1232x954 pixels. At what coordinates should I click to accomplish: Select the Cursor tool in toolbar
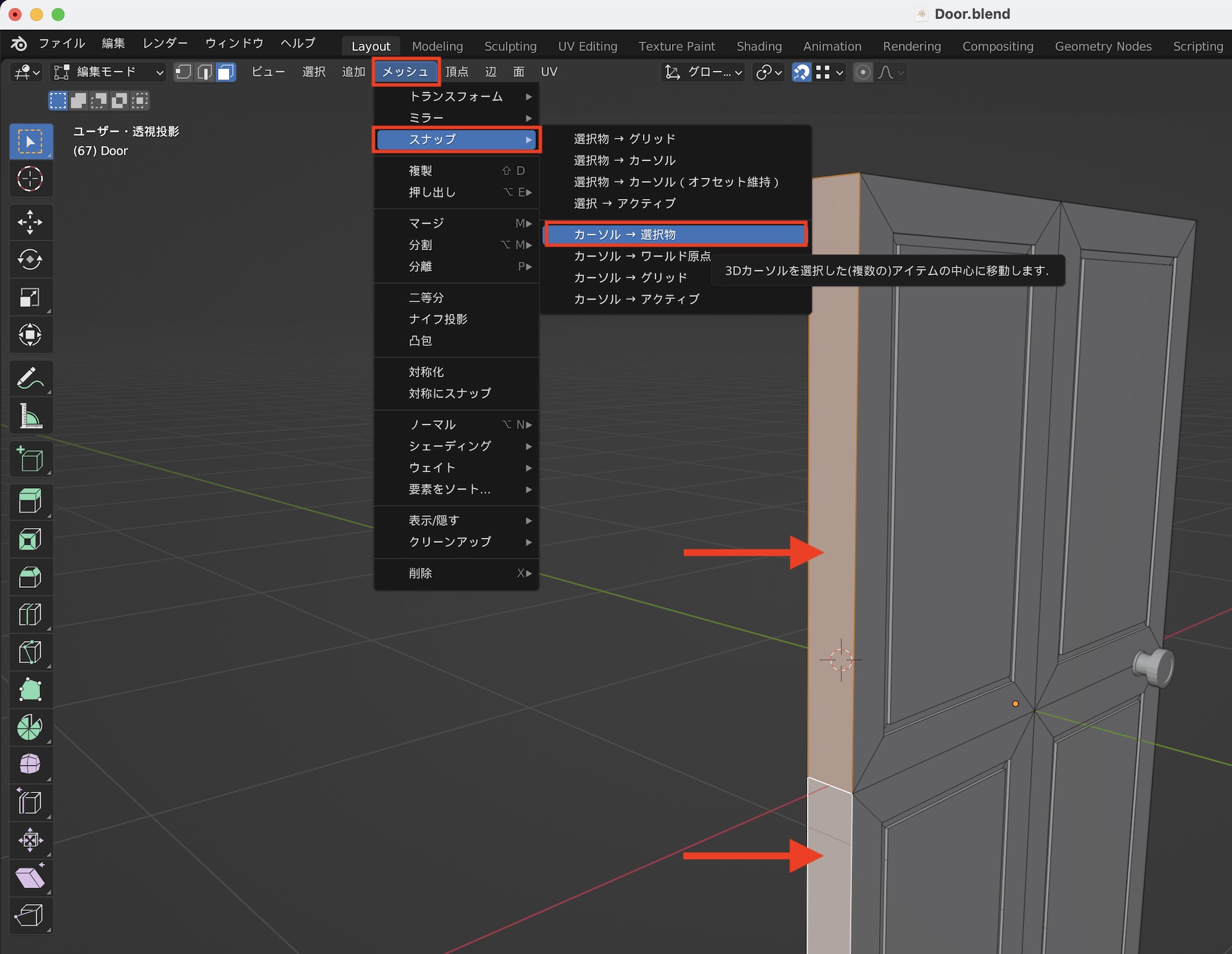pyautogui.click(x=30, y=179)
